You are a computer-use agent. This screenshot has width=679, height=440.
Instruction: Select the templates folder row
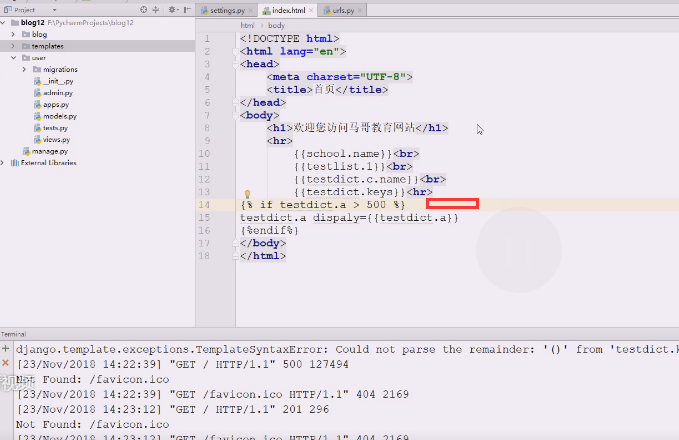[x=97, y=46]
